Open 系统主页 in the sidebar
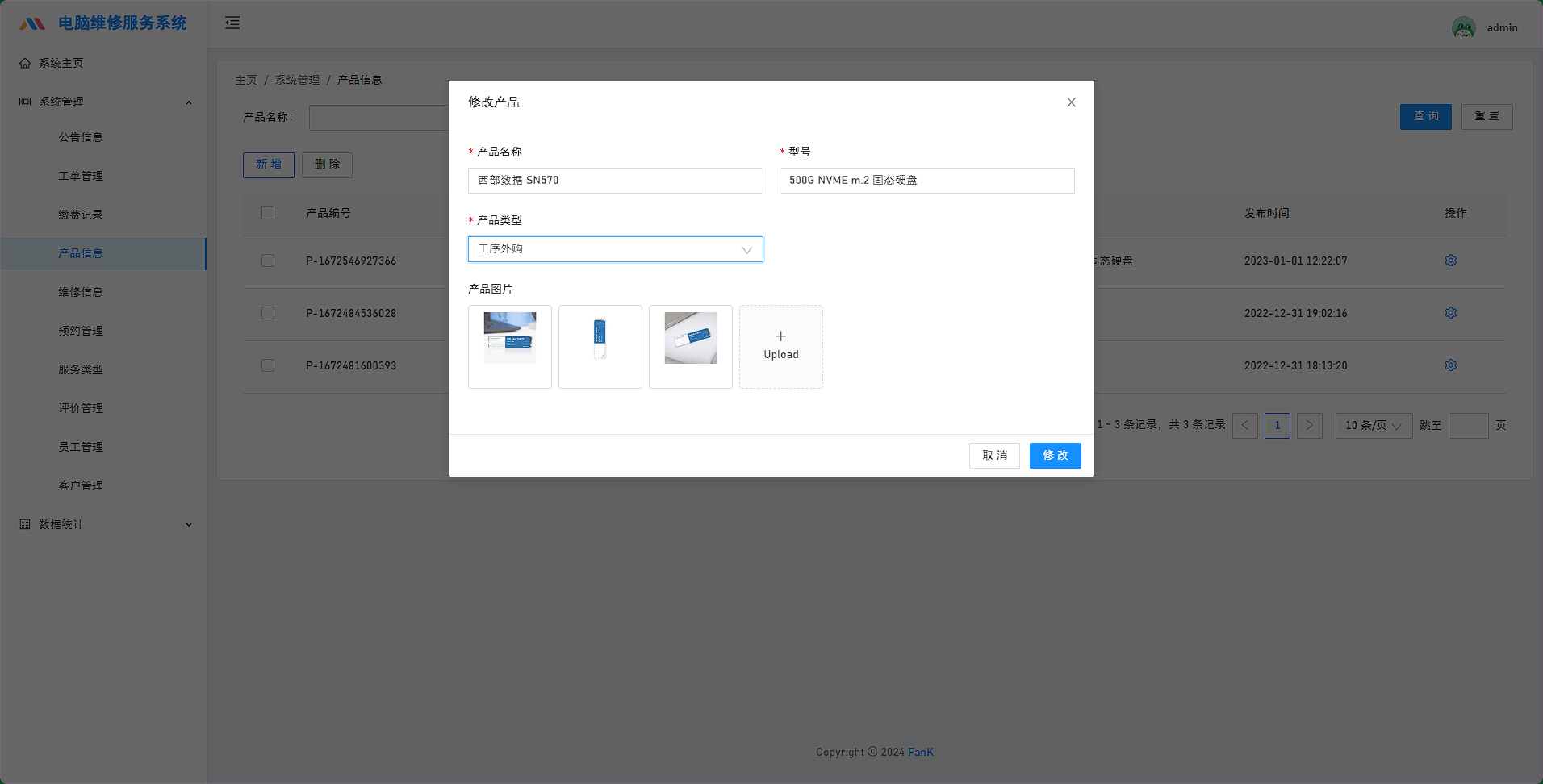The image size is (1543, 784). 103,63
